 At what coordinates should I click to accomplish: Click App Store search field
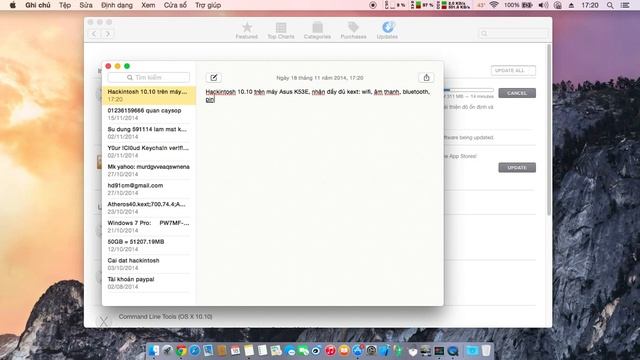coord(513,33)
